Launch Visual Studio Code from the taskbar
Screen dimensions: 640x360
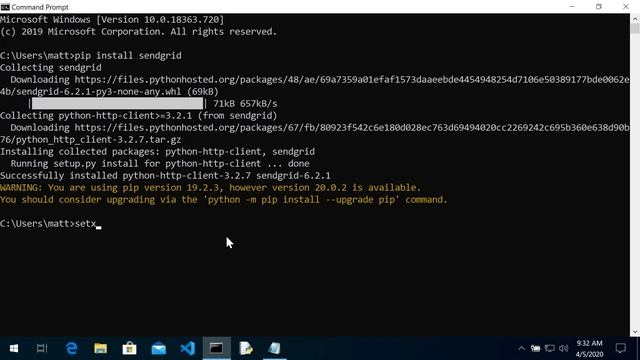[188, 348]
